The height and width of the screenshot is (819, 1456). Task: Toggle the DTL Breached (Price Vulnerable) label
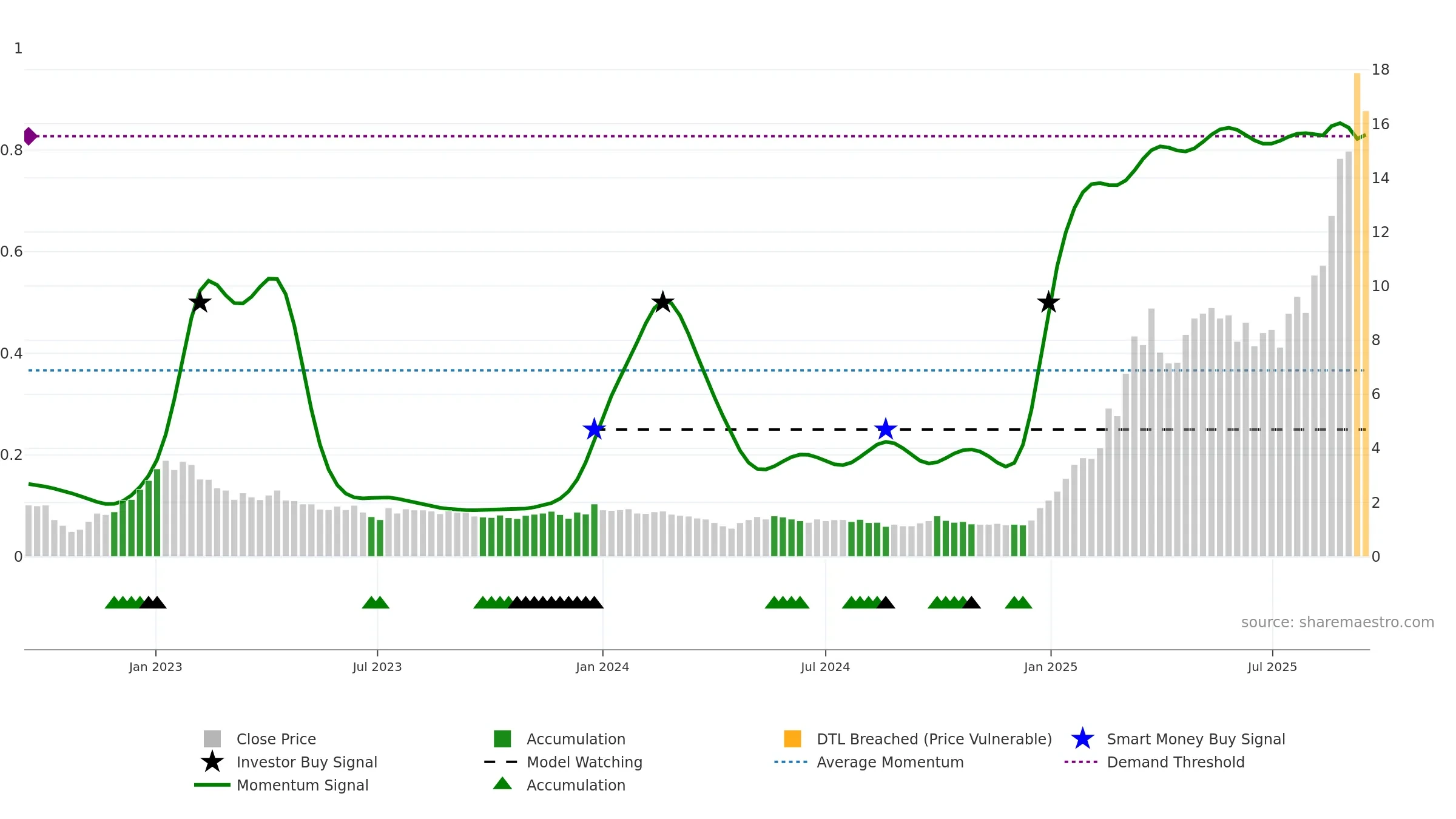pyautogui.click(x=934, y=739)
